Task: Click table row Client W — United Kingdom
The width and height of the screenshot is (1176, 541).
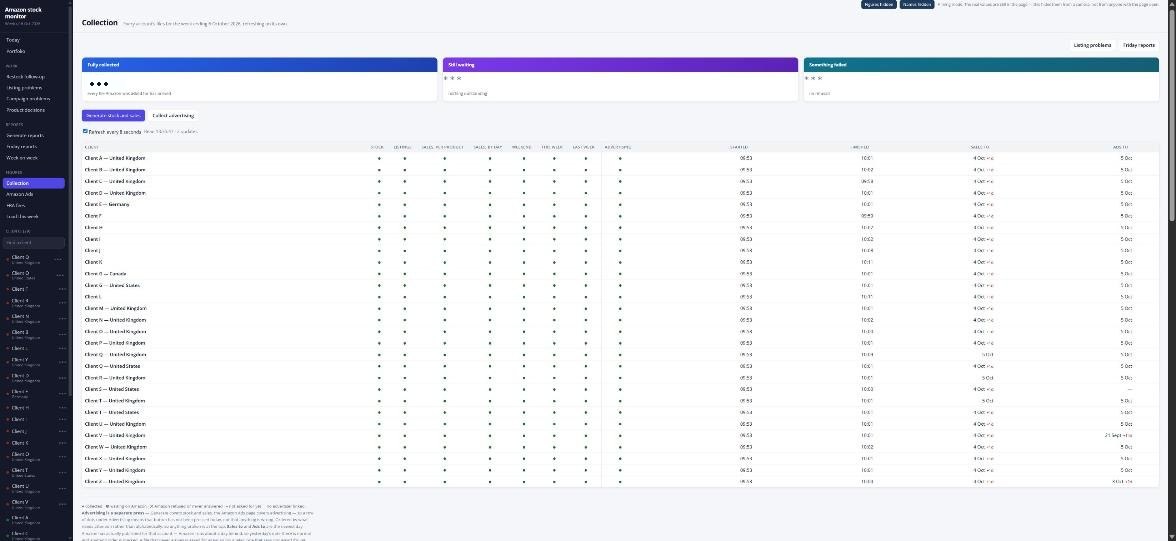Action: click(620, 447)
